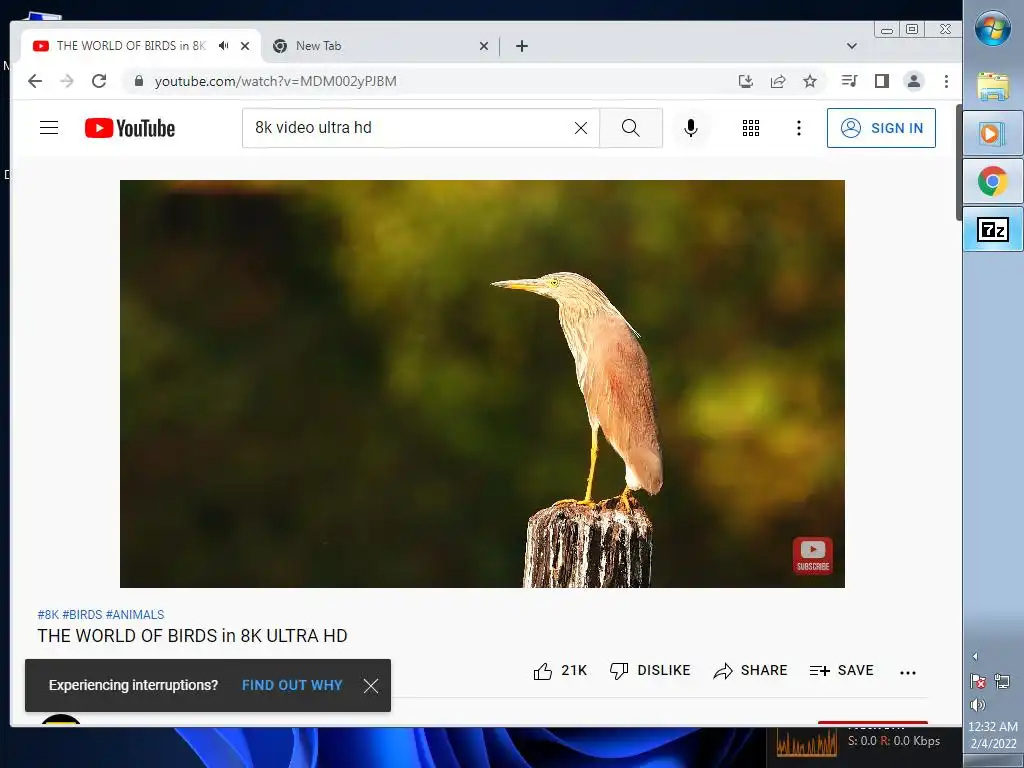Dismiss the interruptions notification

coord(371,685)
